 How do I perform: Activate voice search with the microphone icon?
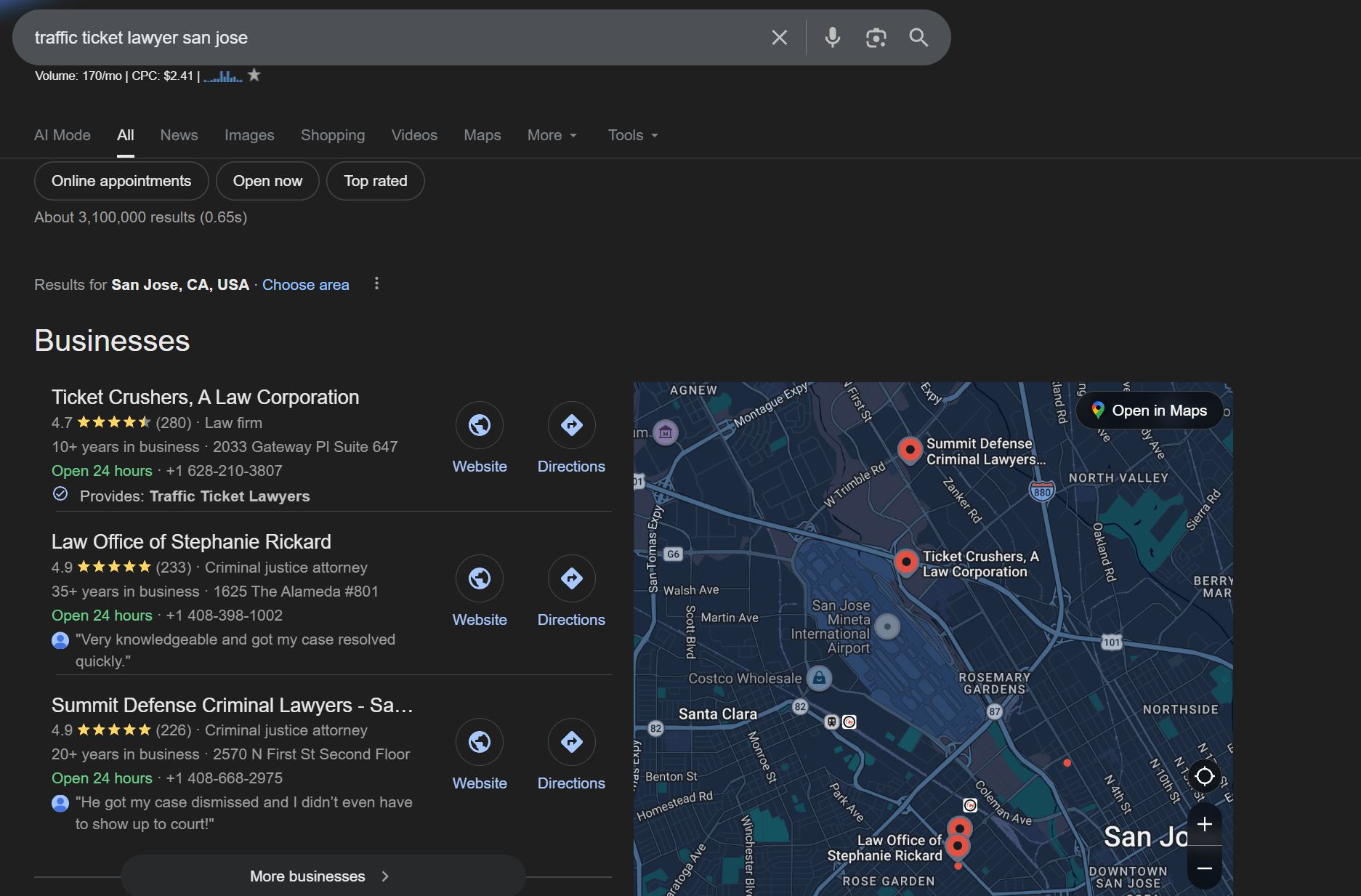pyautogui.click(x=831, y=37)
